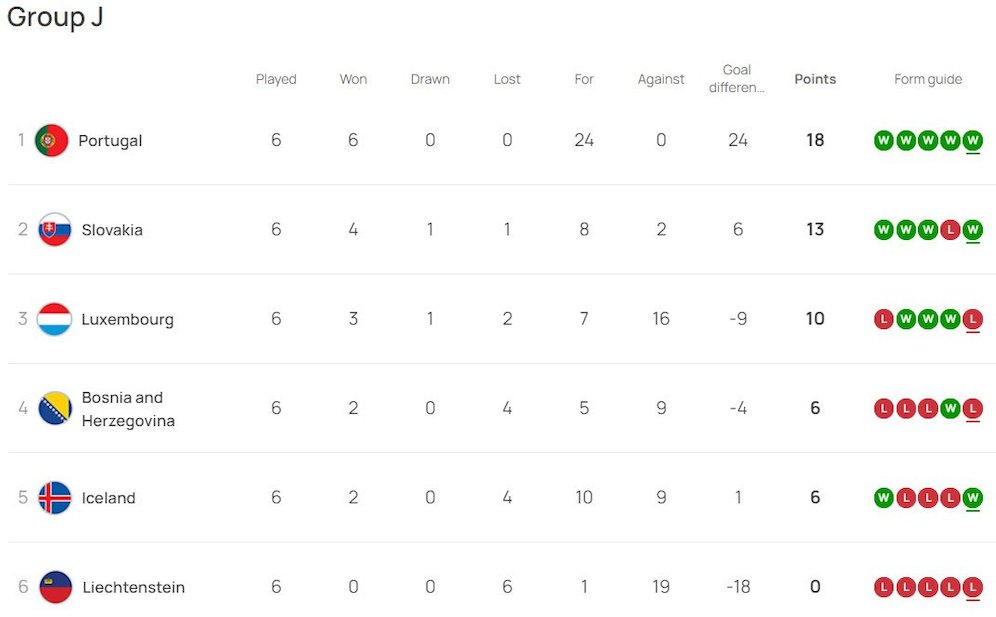This screenshot has width=996, height=617.
Task: Click Luxembourg's first loss form badge
Action: click(883, 319)
